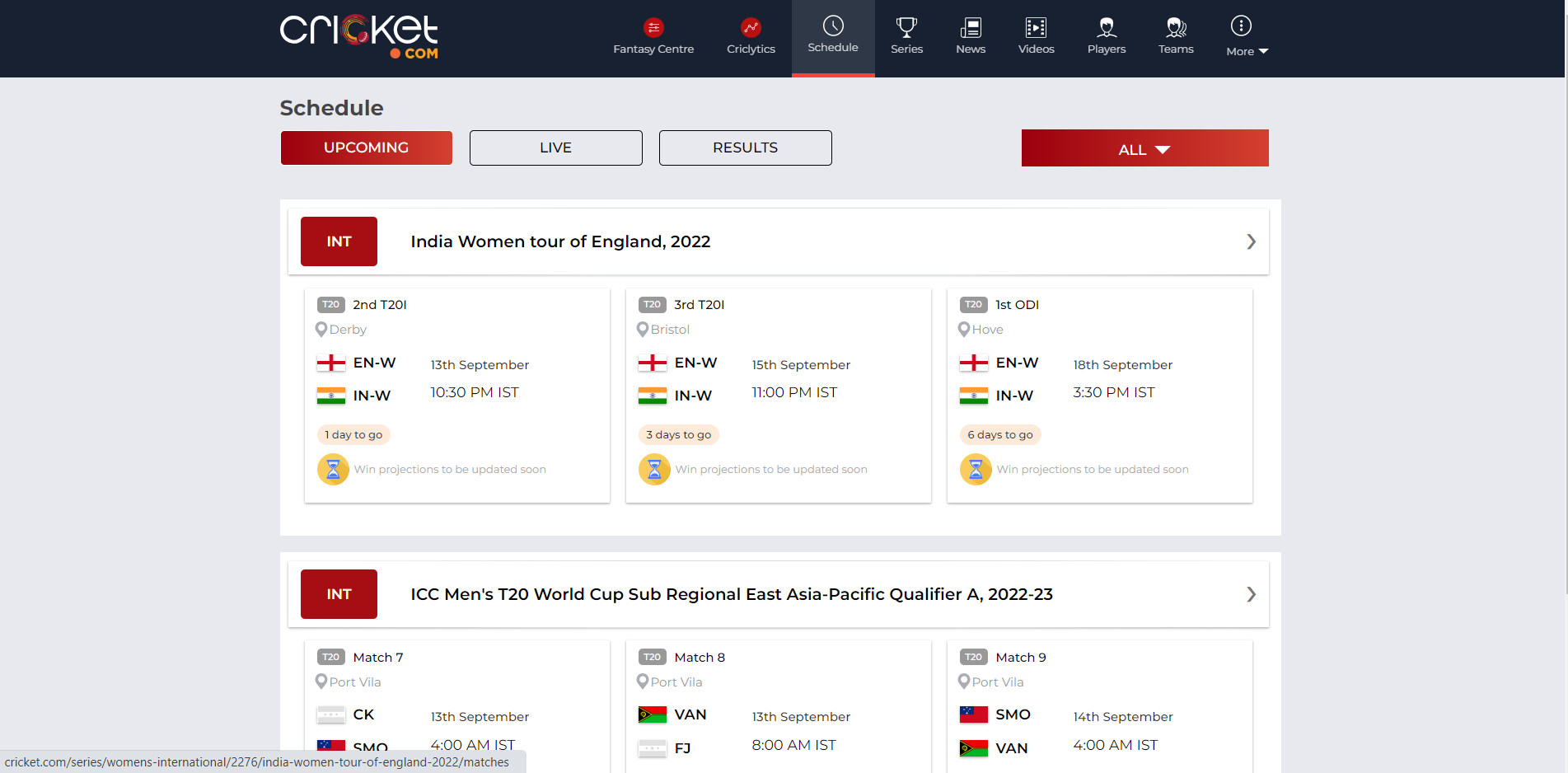Open the Teams icon

(x=1176, y=27)
